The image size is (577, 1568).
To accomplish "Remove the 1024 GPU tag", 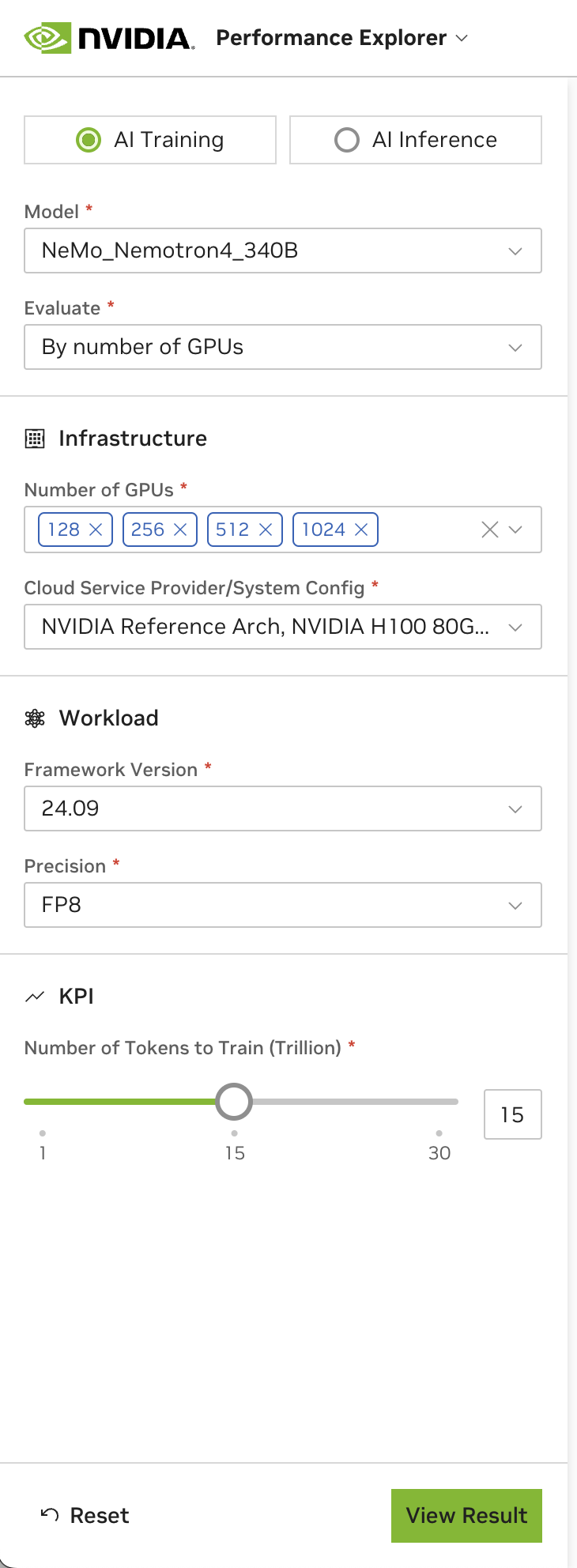I will coord(361,530).
